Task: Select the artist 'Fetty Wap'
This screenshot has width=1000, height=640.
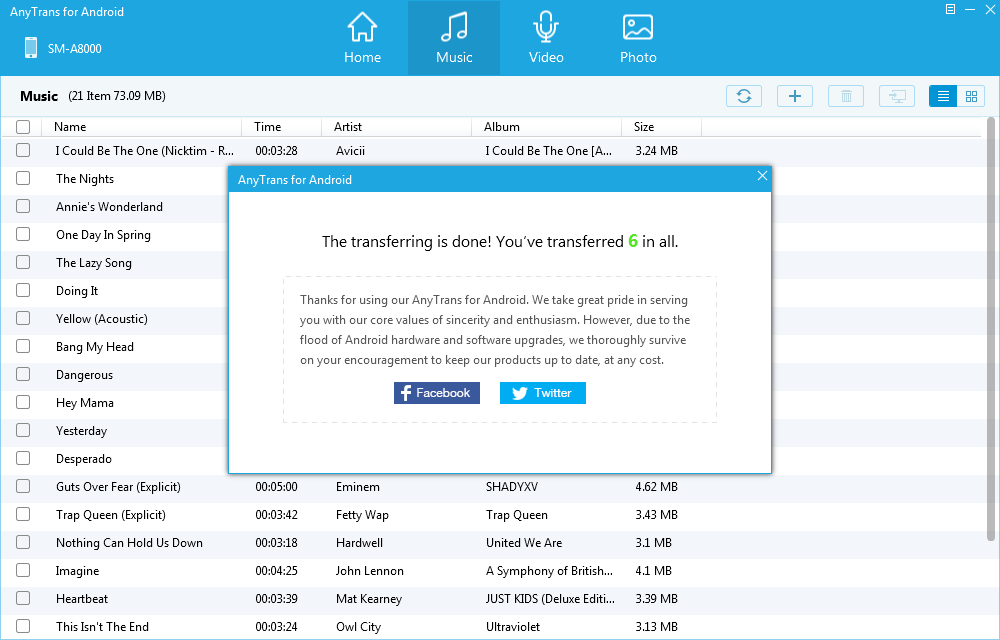Action: click(362, 515)
